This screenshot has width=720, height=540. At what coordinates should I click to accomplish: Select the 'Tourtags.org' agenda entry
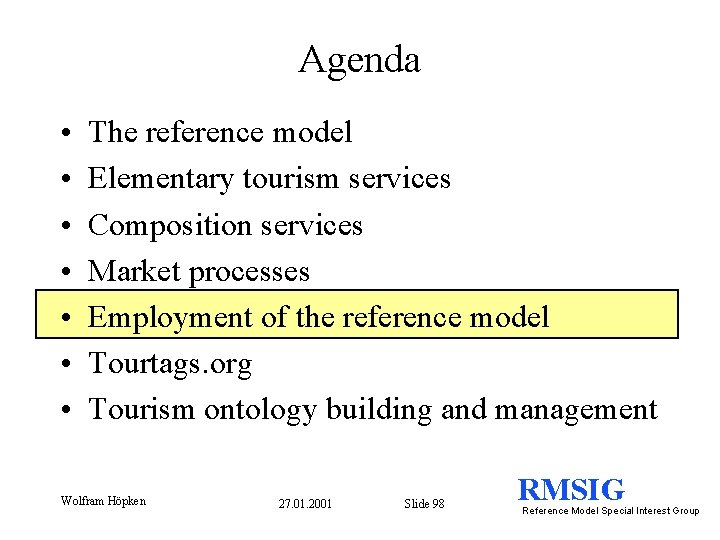coord(170,364)
